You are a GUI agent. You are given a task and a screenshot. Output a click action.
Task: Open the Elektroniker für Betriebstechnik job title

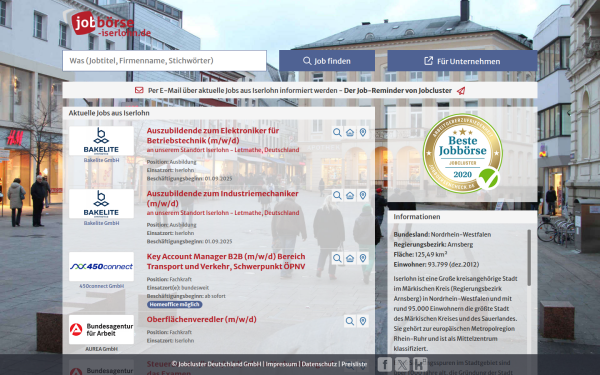[213, 135]
